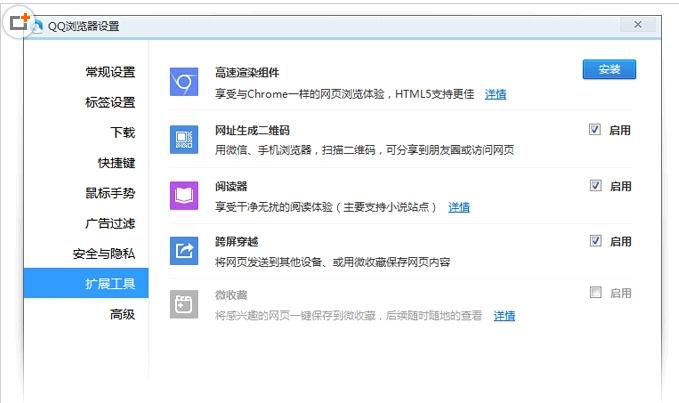The image size is (679, 403).
Task: Open the 高级 settings section
Action: [x=123, y=314]
